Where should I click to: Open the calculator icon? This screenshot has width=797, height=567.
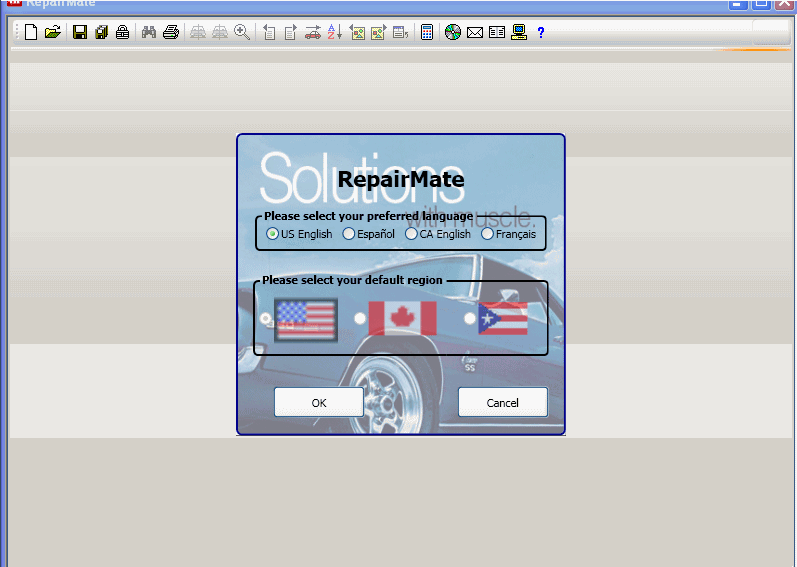click(427, 33)
